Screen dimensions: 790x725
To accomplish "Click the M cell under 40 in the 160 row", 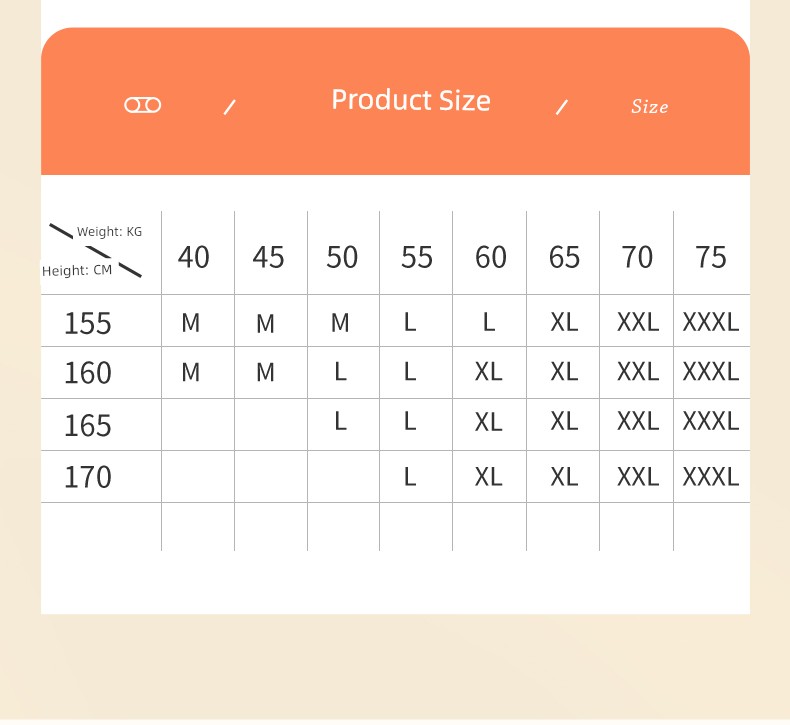I will coord(191,372).
